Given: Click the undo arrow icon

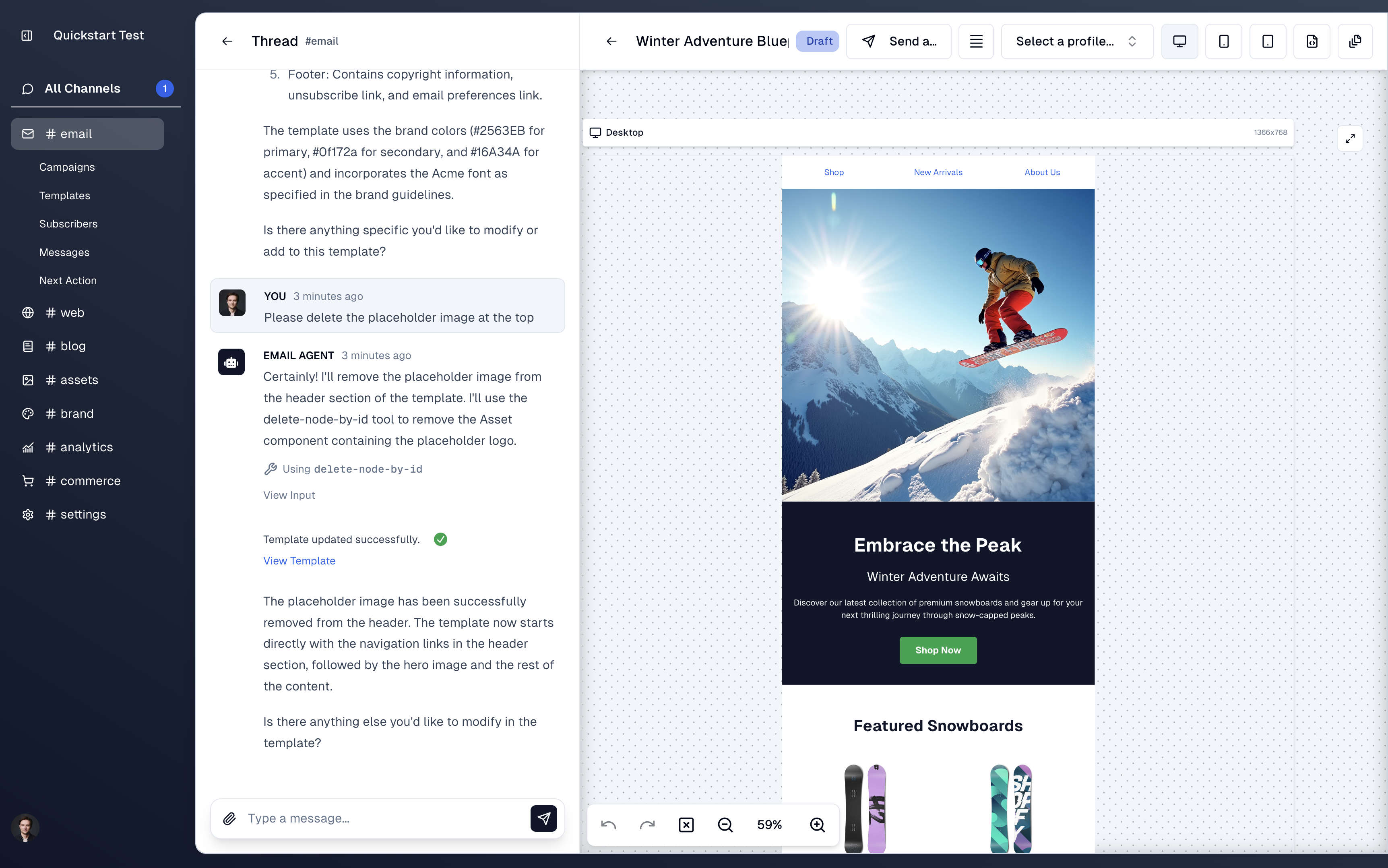Looking at the screenshot, I should [x=609, y=824].
